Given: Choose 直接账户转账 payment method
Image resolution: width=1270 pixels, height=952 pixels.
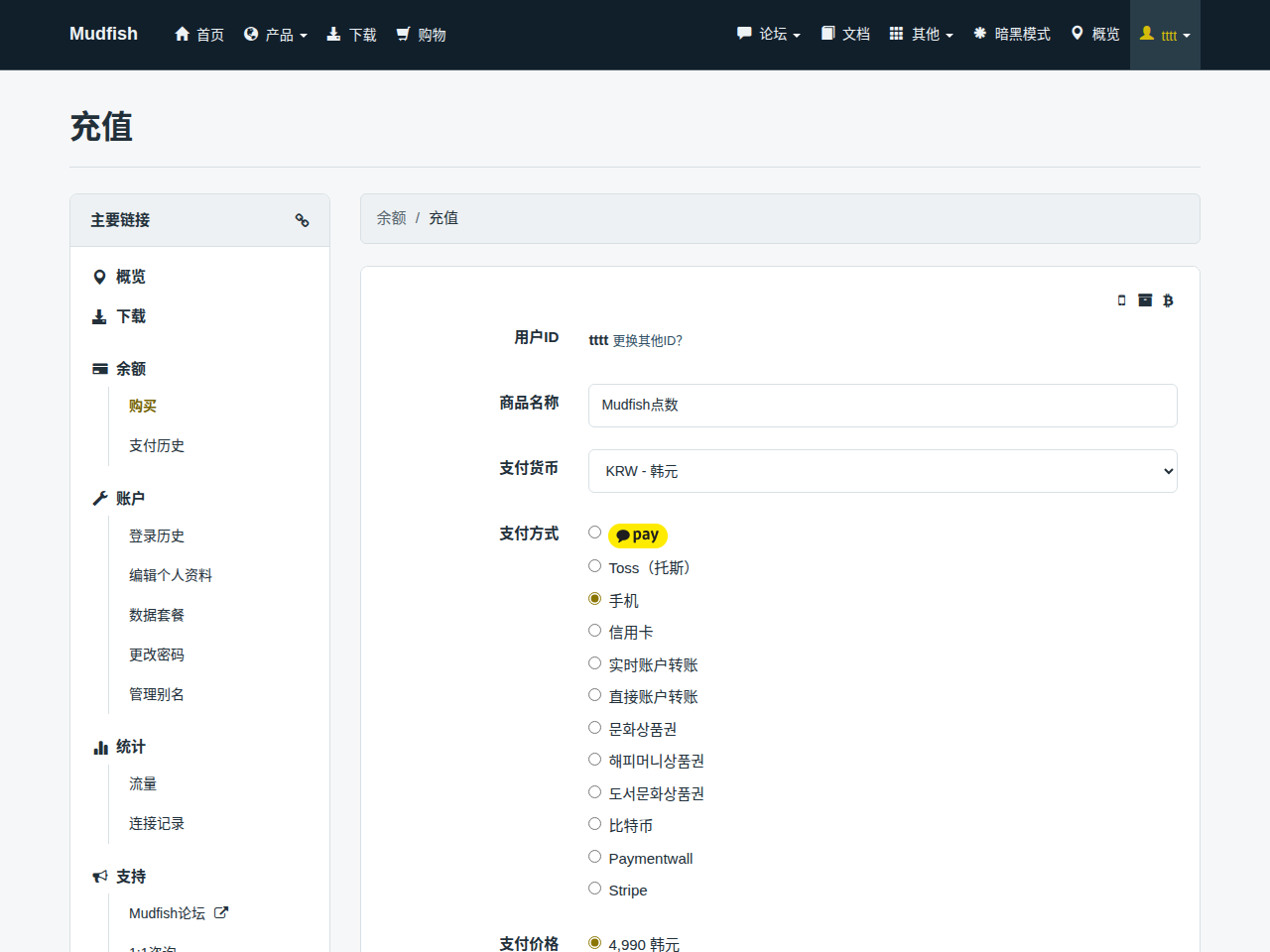Looking at the screenshot, I should (594, 695).
